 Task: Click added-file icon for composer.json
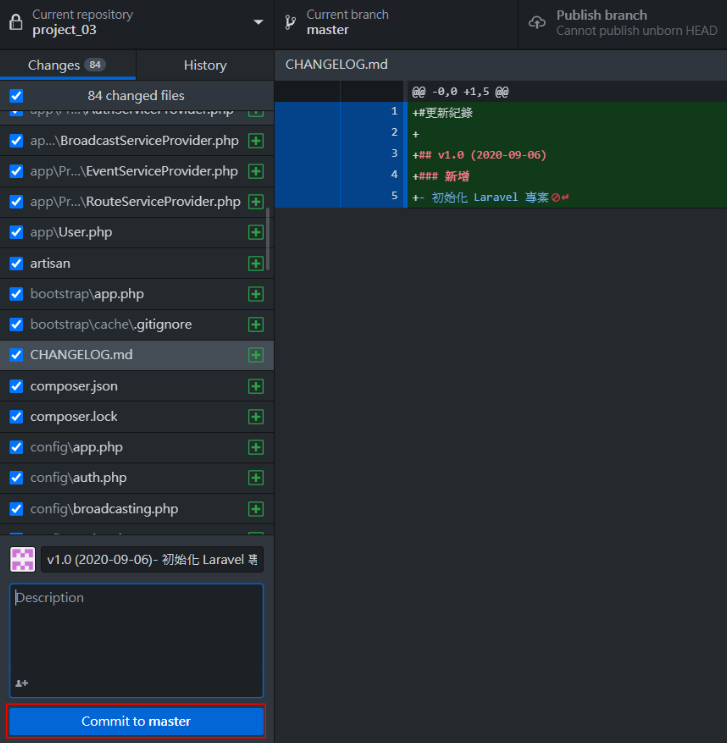pyautogui.click(x=256, y=386)
